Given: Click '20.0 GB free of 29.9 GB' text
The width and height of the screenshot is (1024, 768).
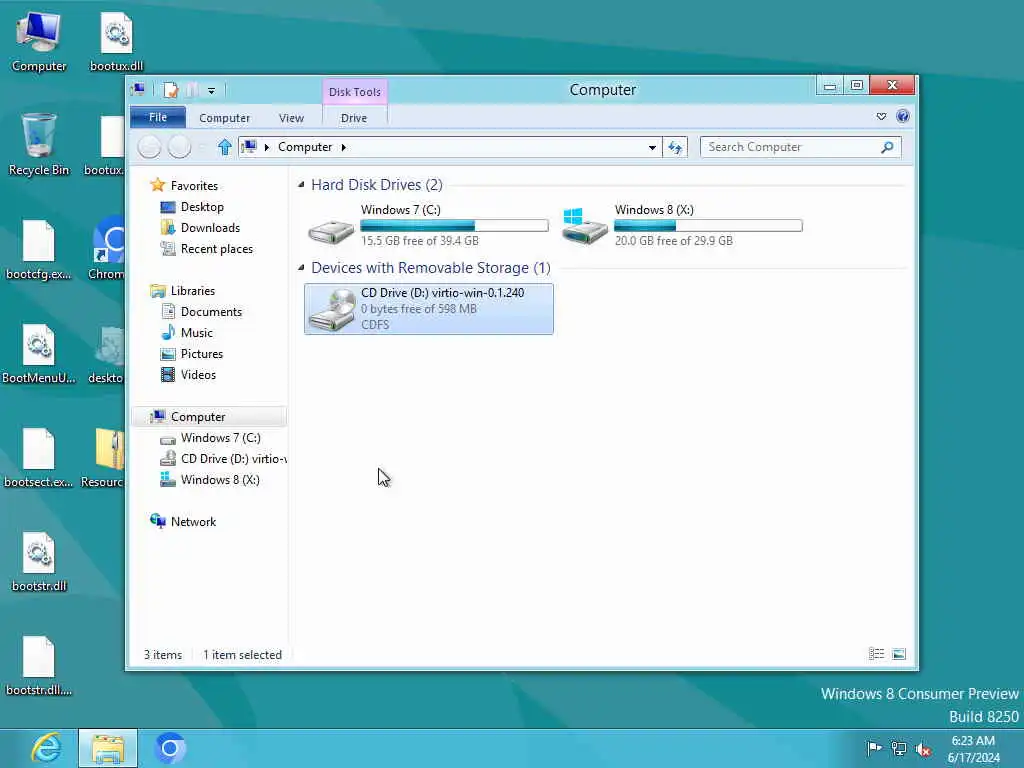Looking at the screenshot, I should [673, 241].
